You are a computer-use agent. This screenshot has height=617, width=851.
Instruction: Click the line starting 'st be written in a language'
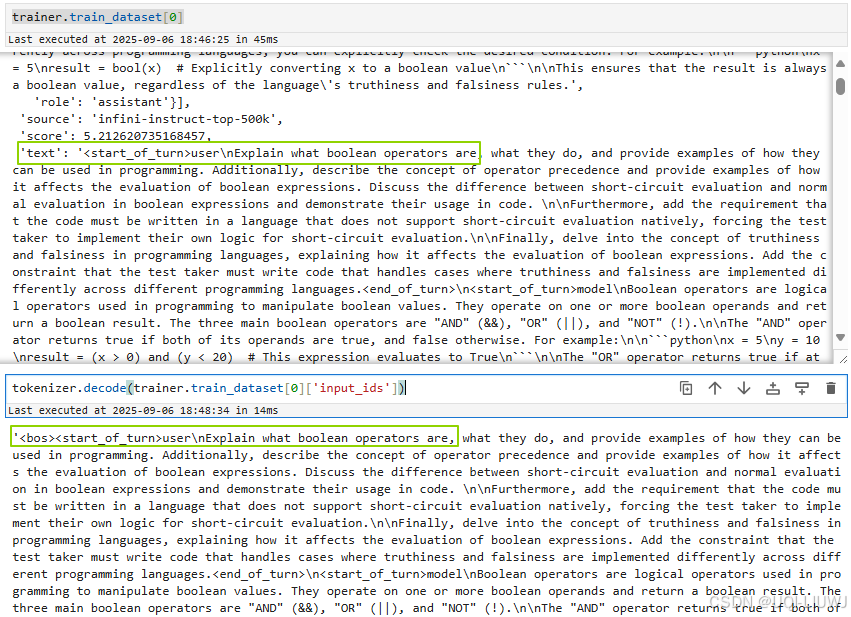coord(427,506)
